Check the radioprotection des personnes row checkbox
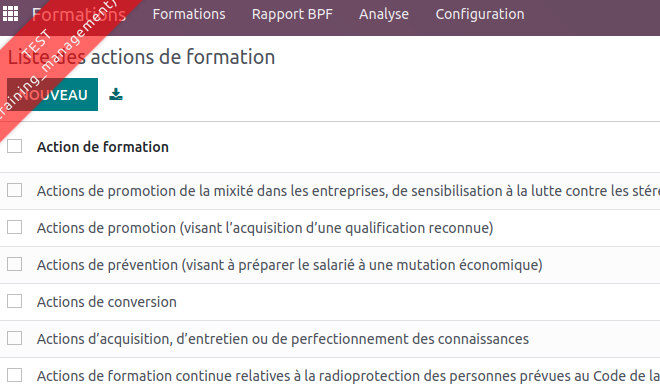Viewport: 660px width, 392px height. (x=15, y=375)
